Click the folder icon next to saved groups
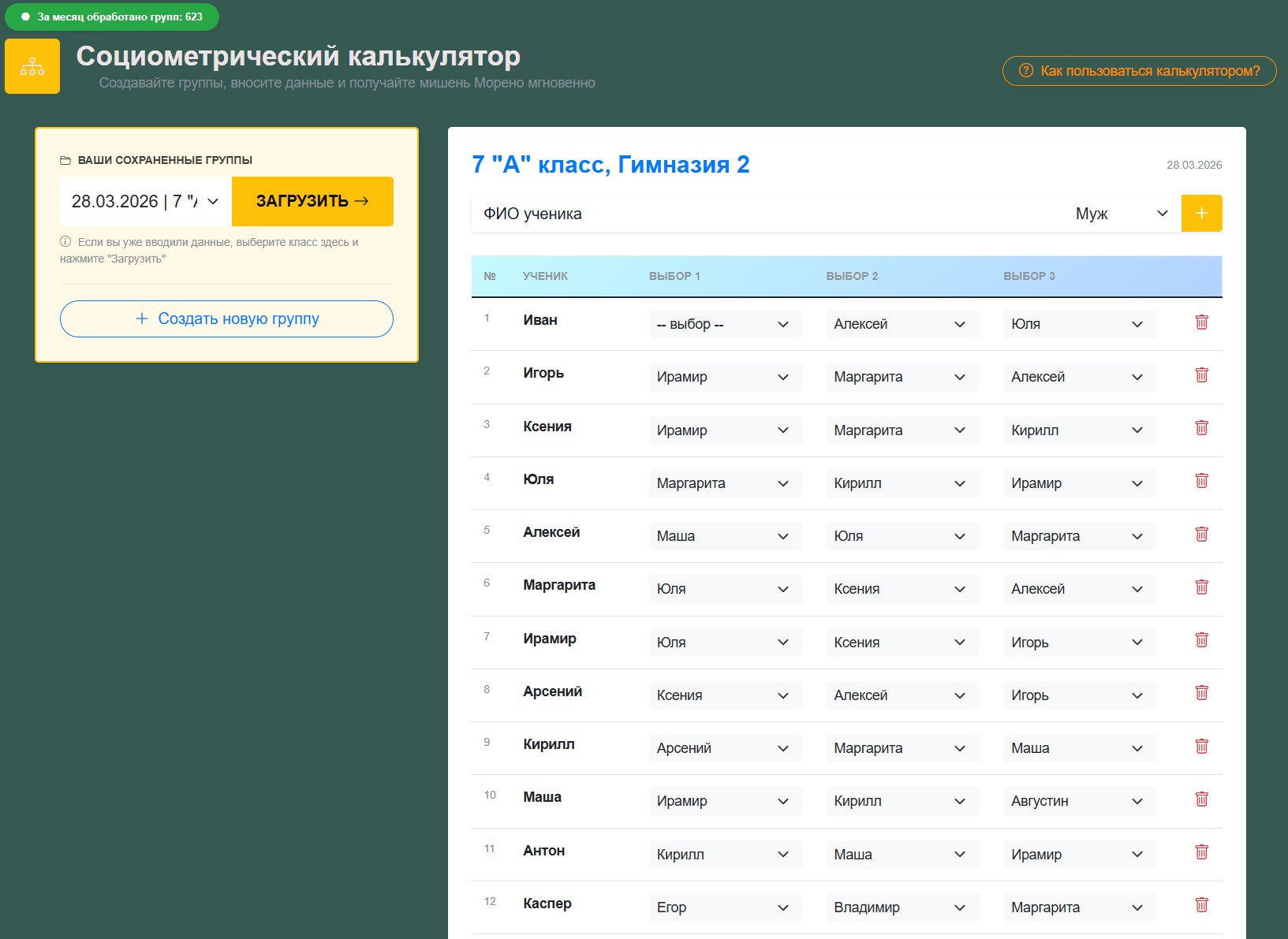1288x939 pixels. coord(66,159)
